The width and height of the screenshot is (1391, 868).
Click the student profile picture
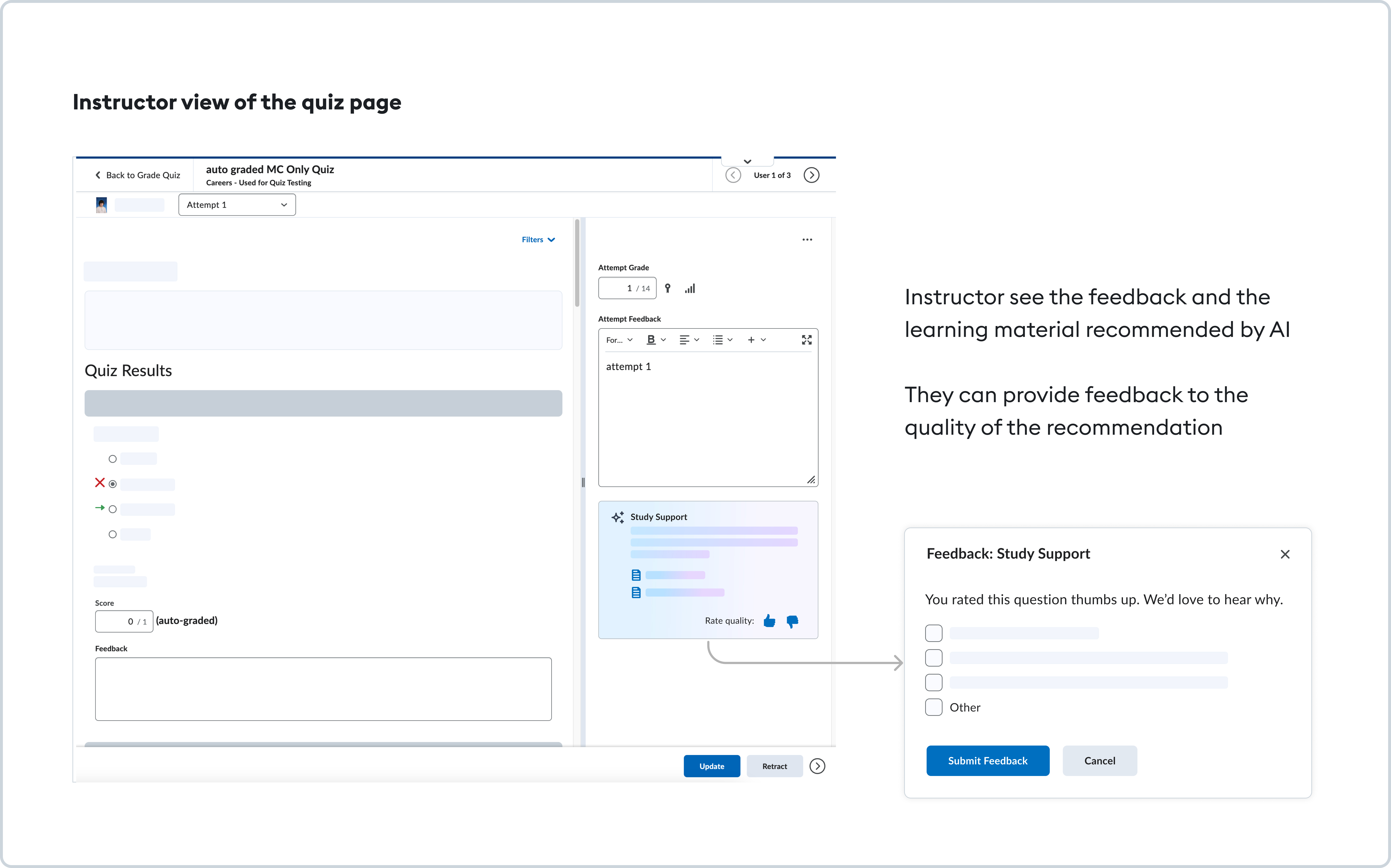point(102,205)
